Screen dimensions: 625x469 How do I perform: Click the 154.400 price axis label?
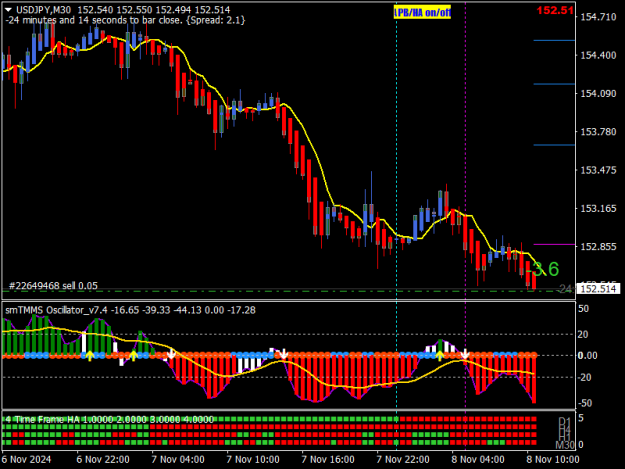click(x=598, y=55)
